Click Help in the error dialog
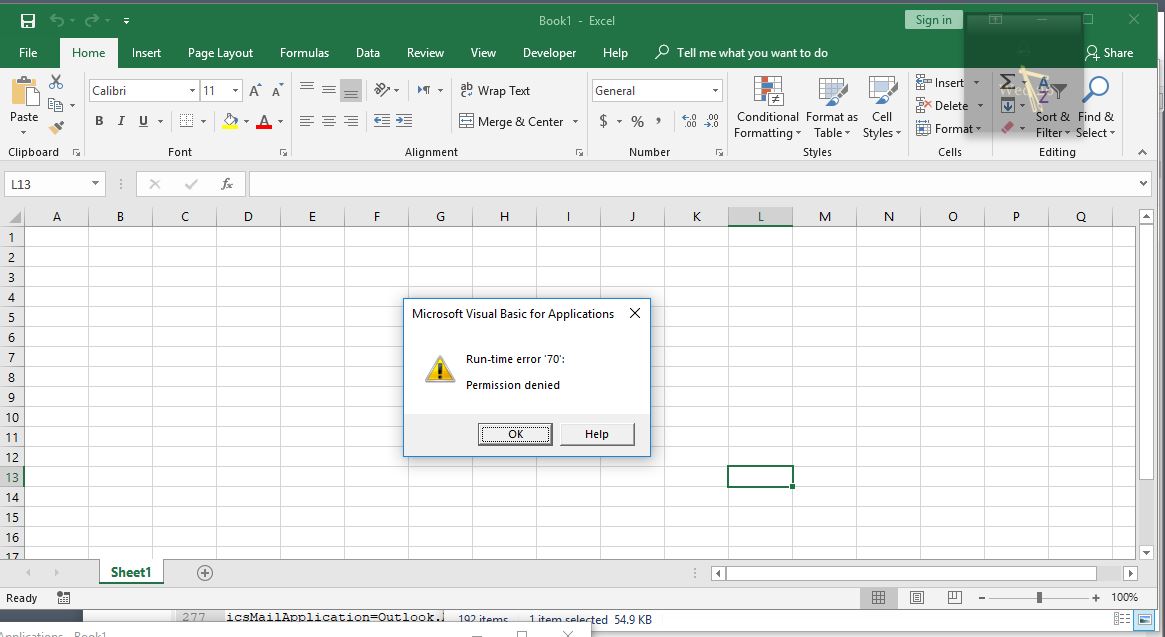1165x637 pixels. pos(596,434)
